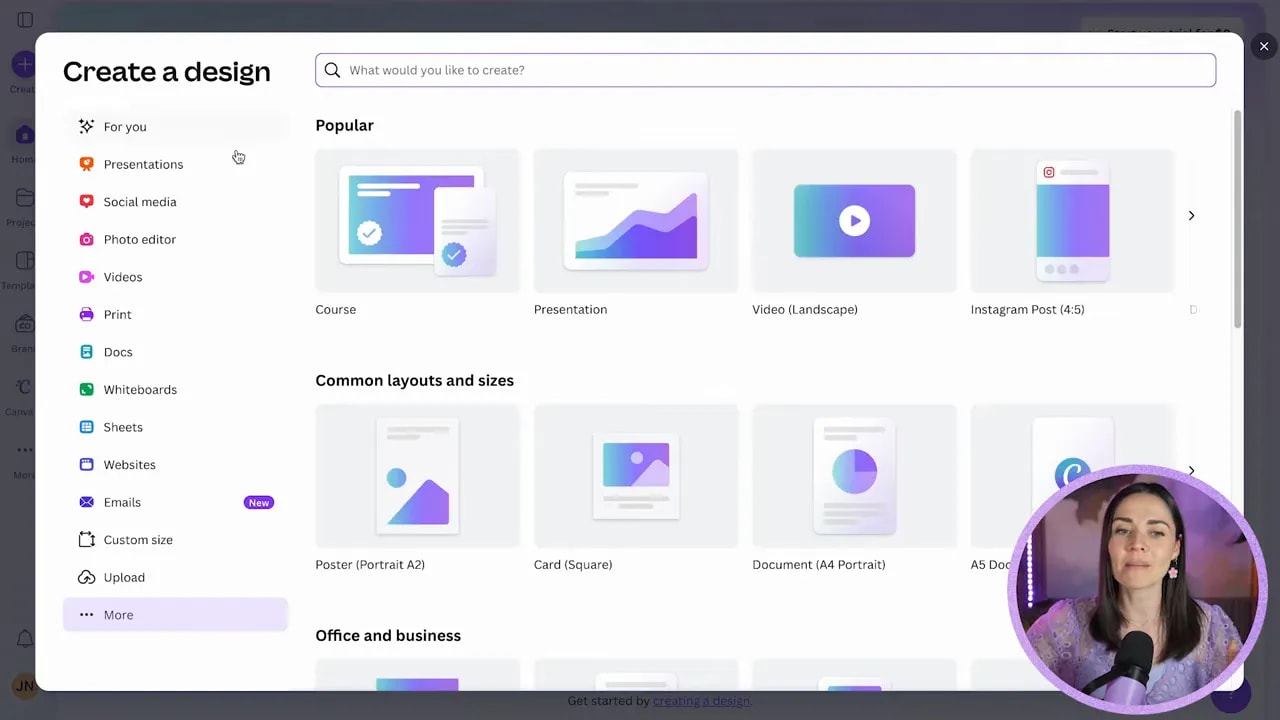Click the Emails category icon
This screenshot has height=720, width=1280.
(87, 502)
